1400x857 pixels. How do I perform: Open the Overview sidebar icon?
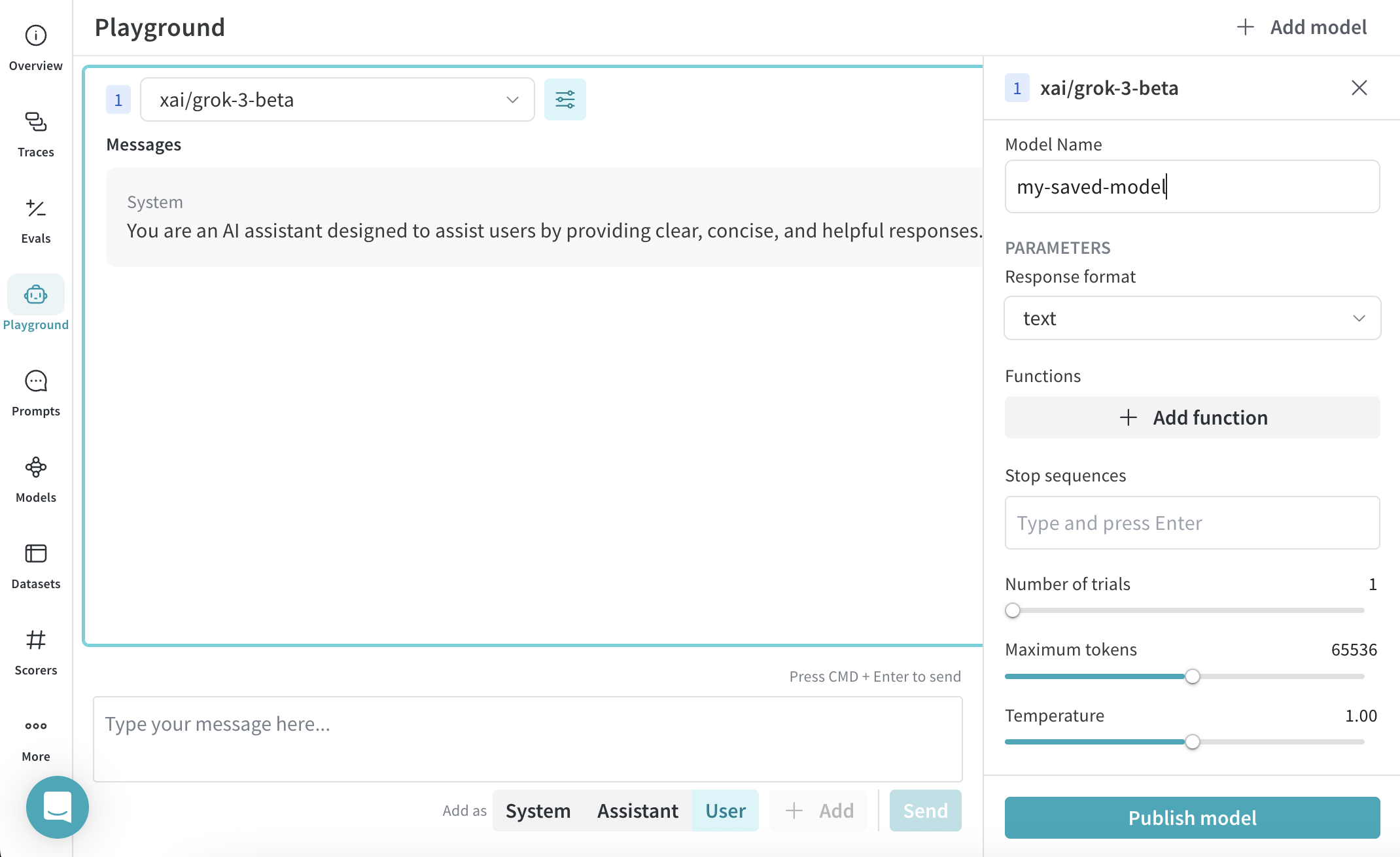36,35
